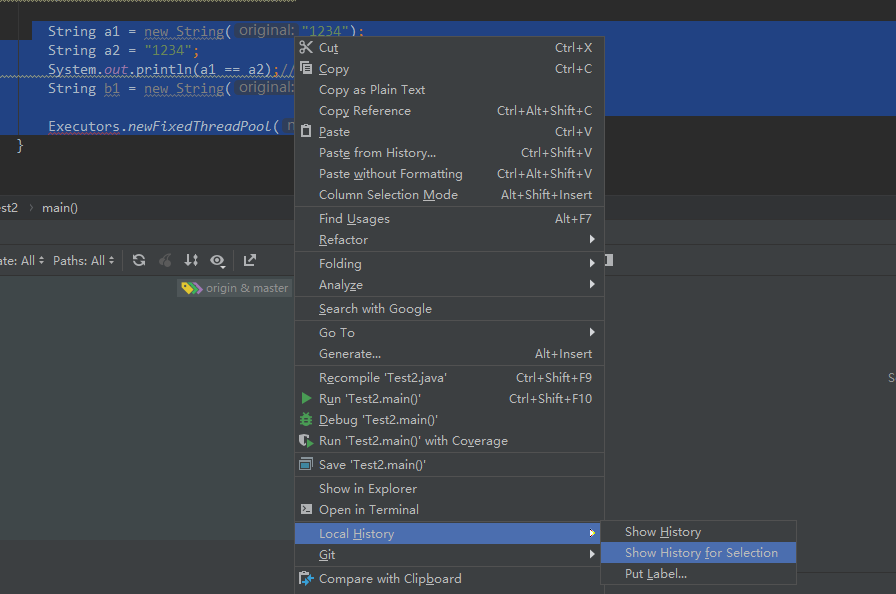
Task: Click the sort arrows icon in the log toolbar
Action: 191,260
